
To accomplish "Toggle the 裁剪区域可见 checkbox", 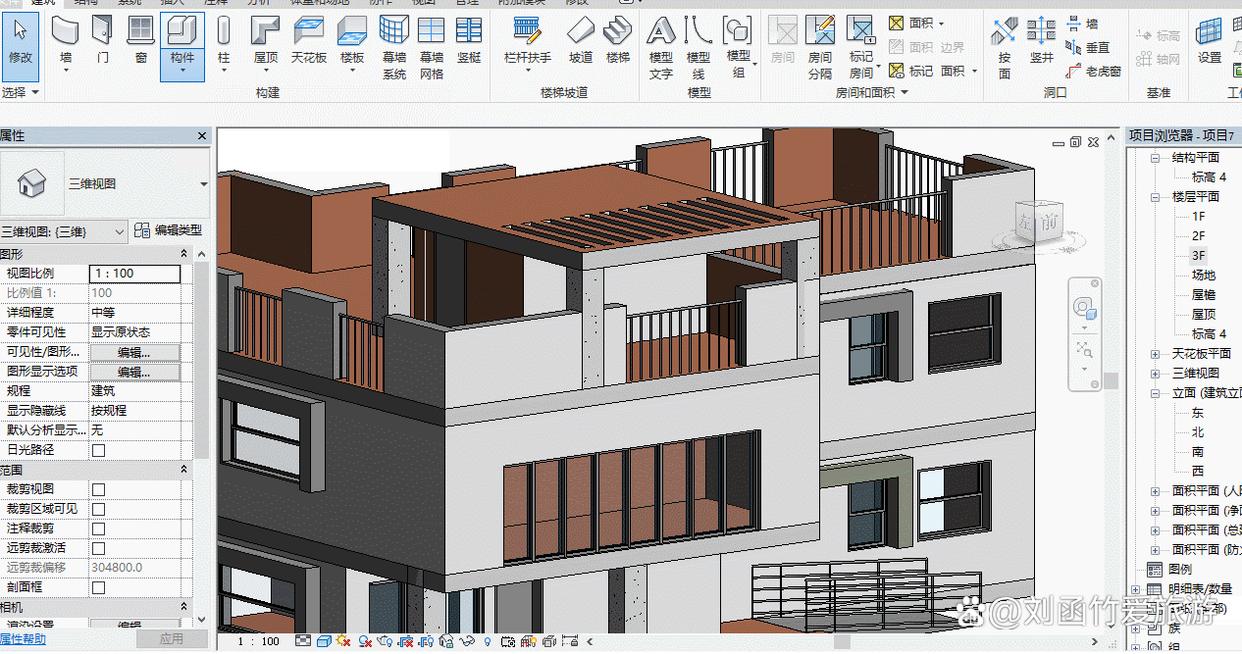I will coord(98,509).
